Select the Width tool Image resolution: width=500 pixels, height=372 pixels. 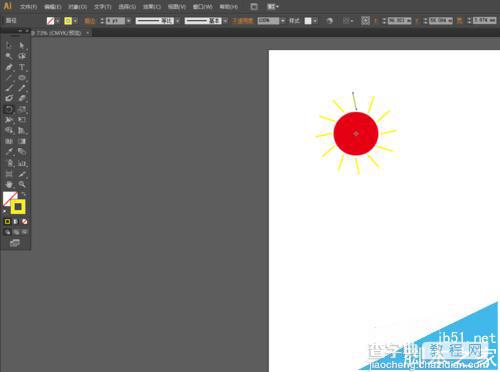click(9, 120)
